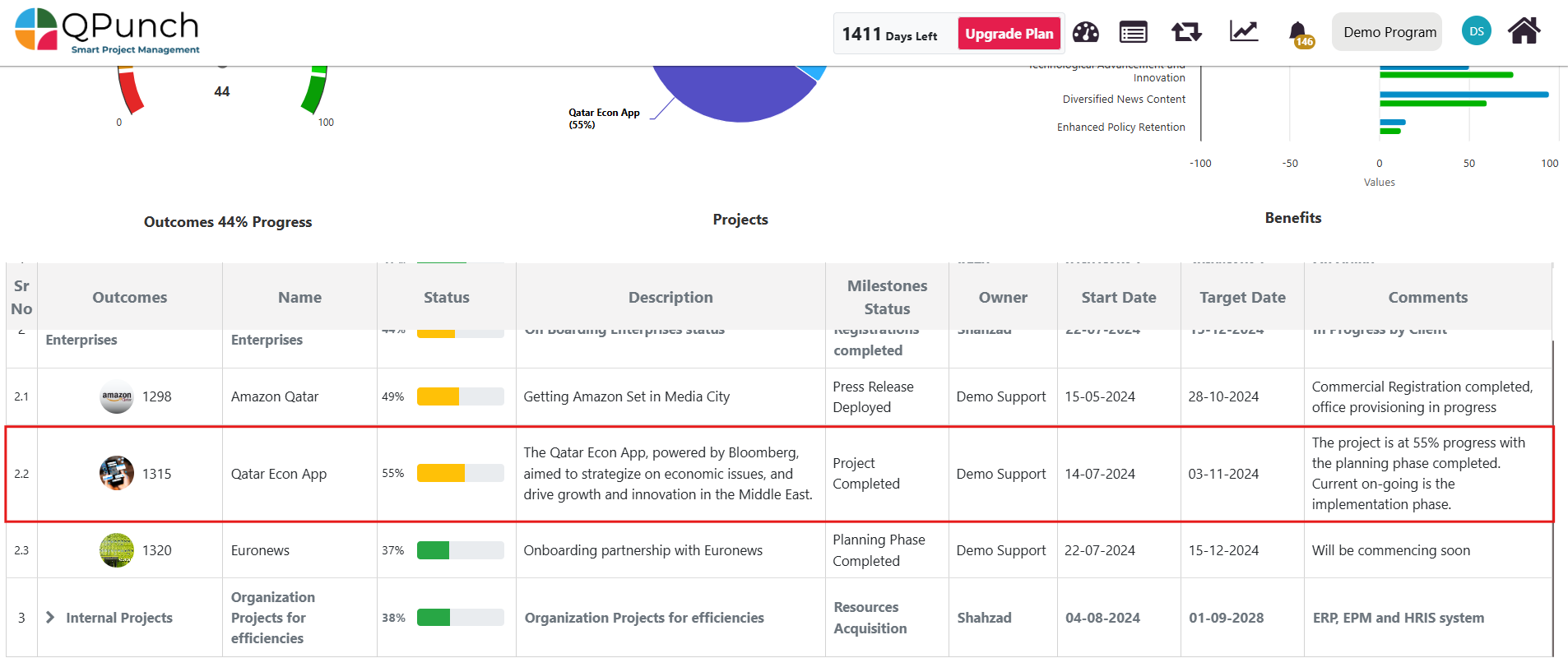
Task: Click the Amazon Qatar 49% progress bar
Action: [460, 396]
